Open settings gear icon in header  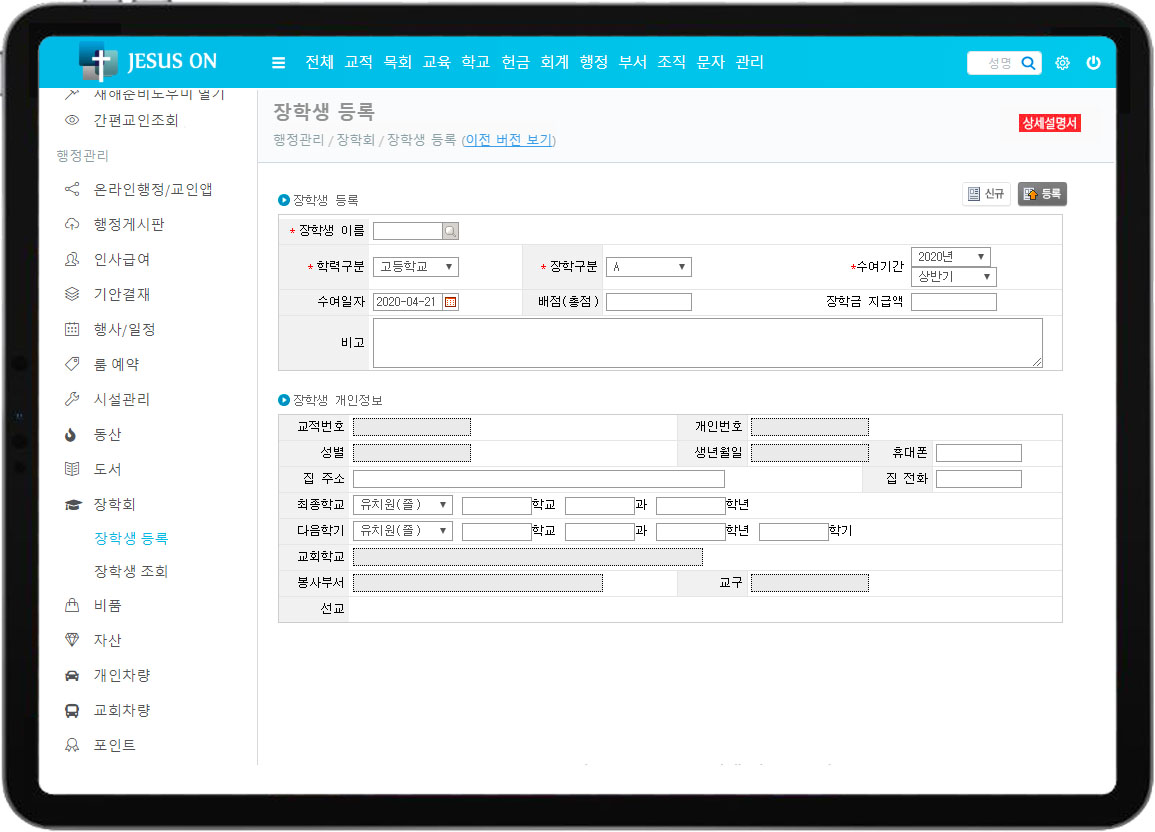coord(1062,63)
